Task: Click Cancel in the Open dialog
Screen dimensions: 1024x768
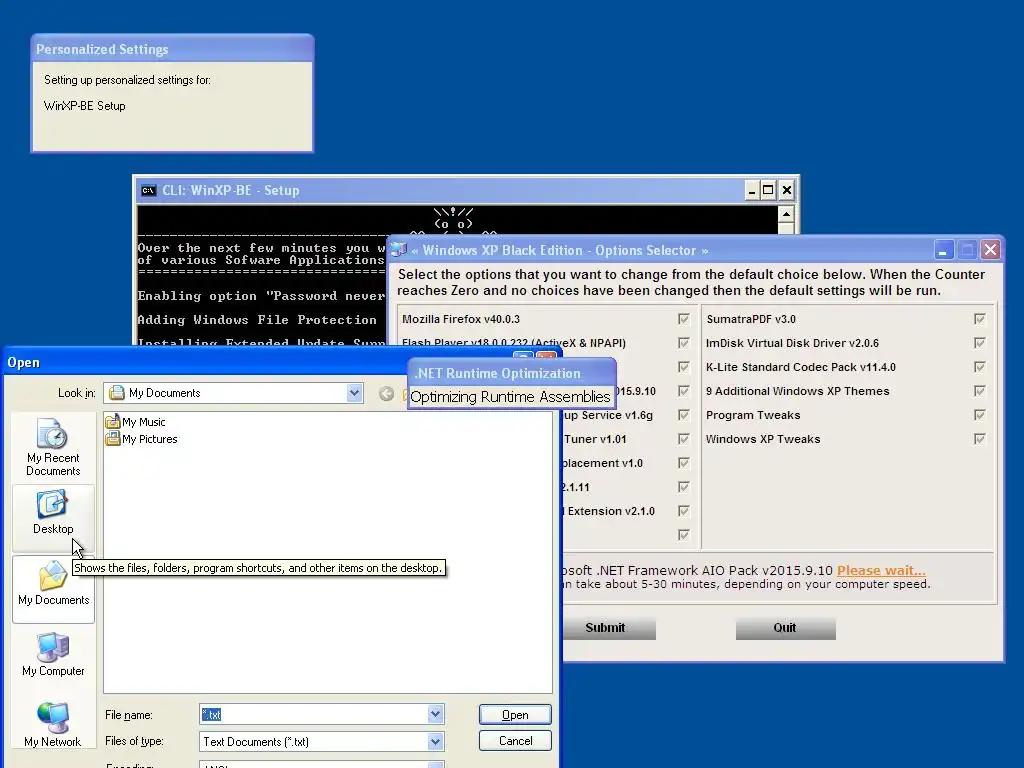Action: [515, 741]
